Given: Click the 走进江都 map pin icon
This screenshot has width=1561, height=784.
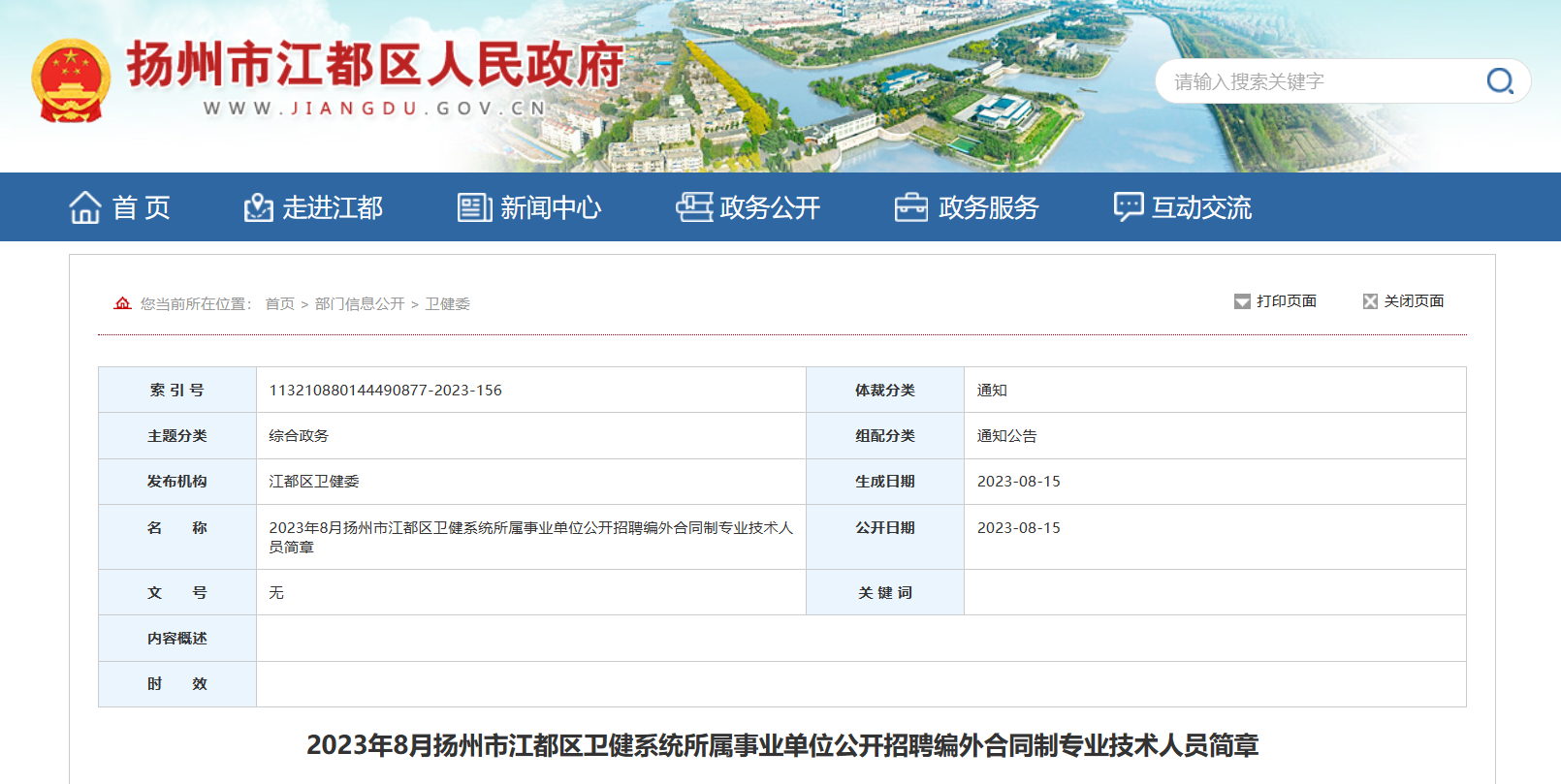Looking at the screenshot, I should tap(258, 207).
